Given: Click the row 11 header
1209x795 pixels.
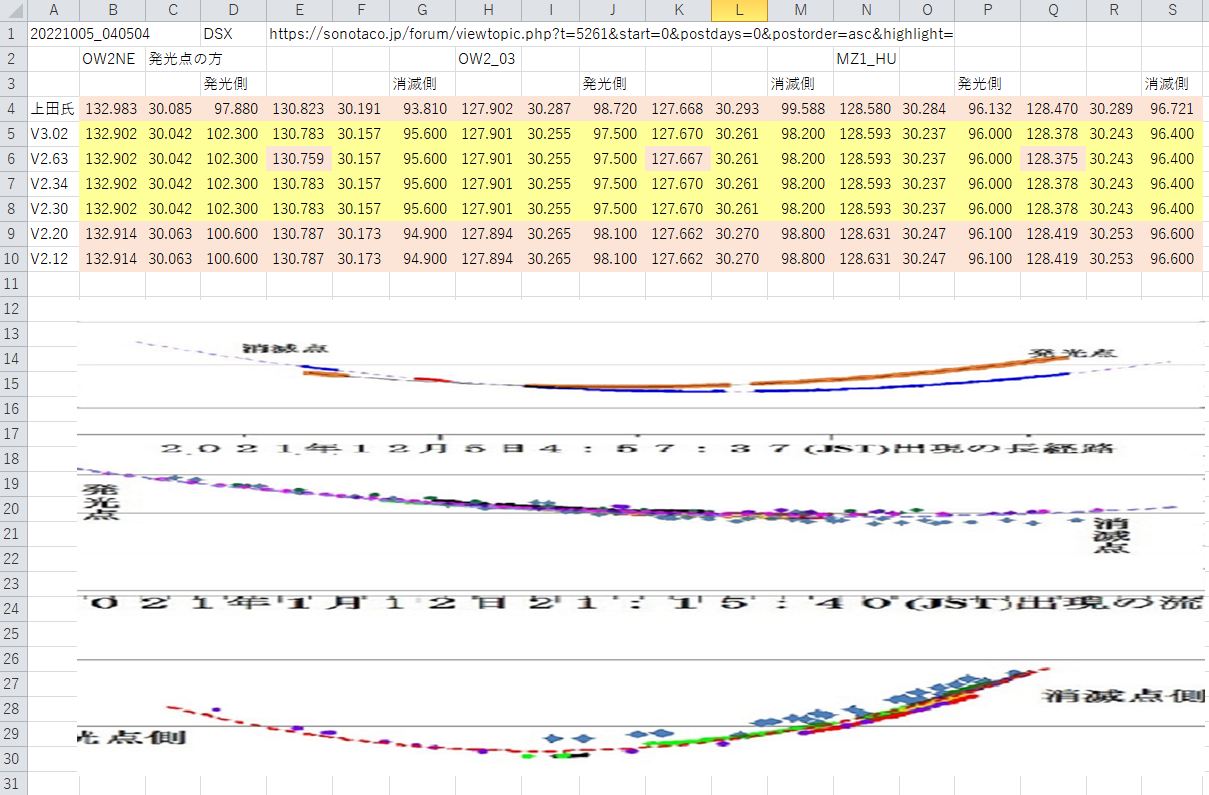Looking at the screenshot, I should (x=13, y=284).
